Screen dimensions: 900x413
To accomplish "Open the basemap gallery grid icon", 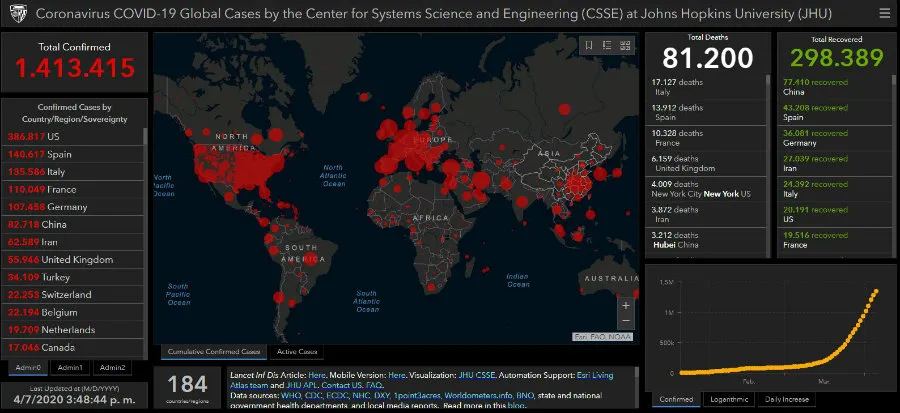I will coord(625,45).
